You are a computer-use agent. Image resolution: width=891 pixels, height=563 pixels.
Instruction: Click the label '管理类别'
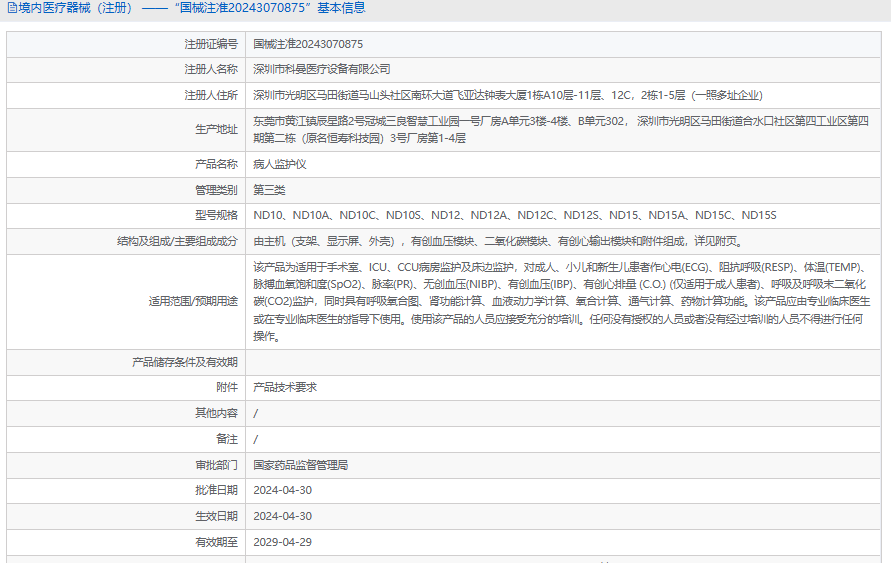(x=216, y=190)
